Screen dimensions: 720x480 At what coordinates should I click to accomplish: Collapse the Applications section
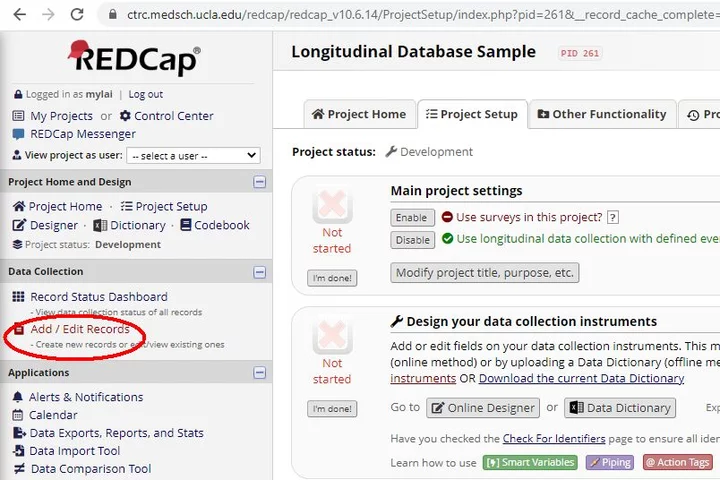[259, 373]
